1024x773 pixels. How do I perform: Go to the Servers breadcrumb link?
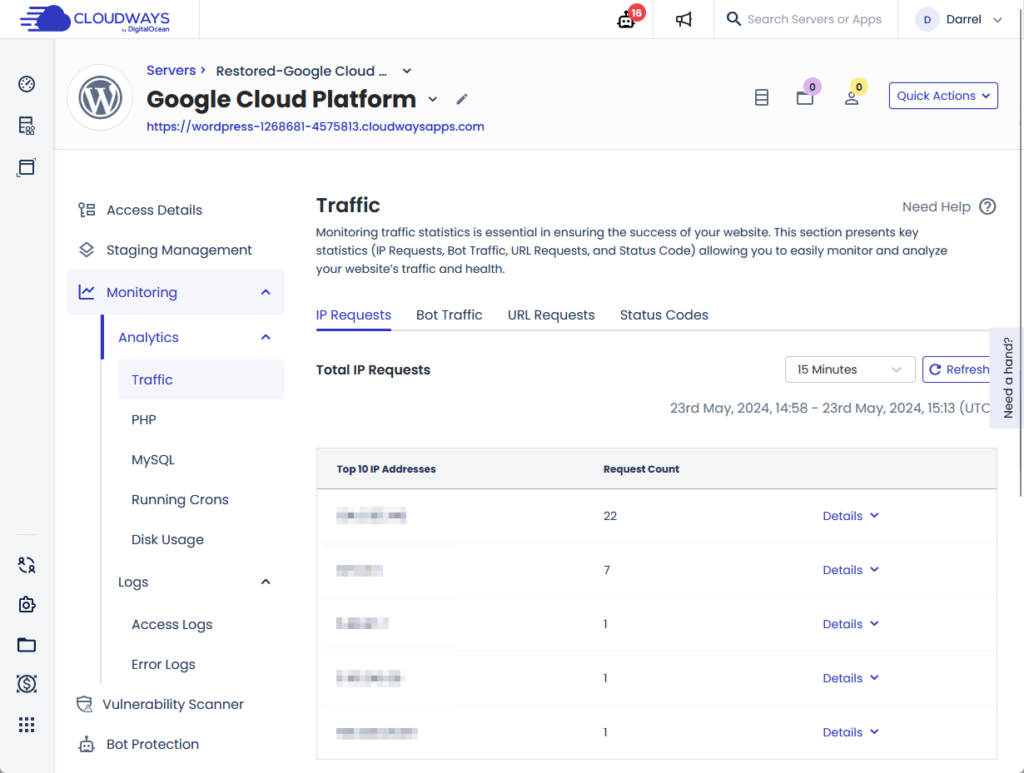171,71
